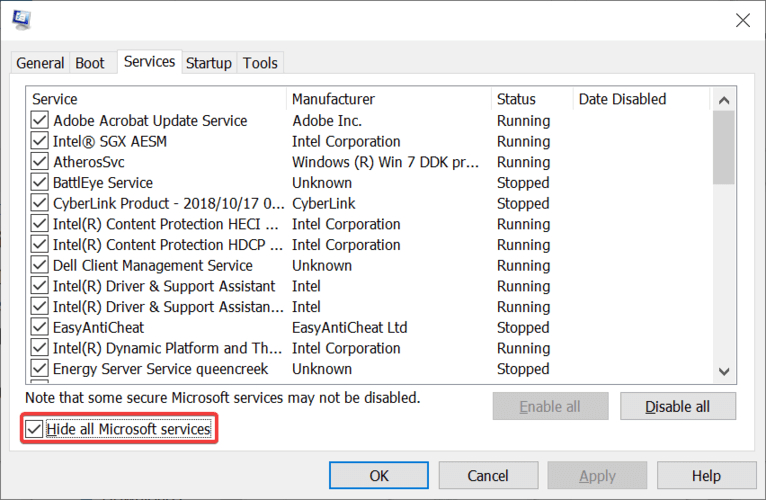Click the 'Stopped' status of BattlEye Service
The image size is (766, 500).
coord(523,182)
